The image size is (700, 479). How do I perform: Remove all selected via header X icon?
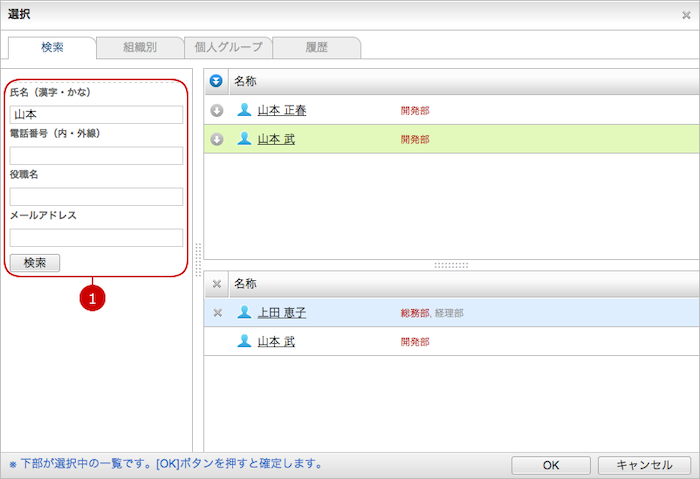tap(217, 283)
